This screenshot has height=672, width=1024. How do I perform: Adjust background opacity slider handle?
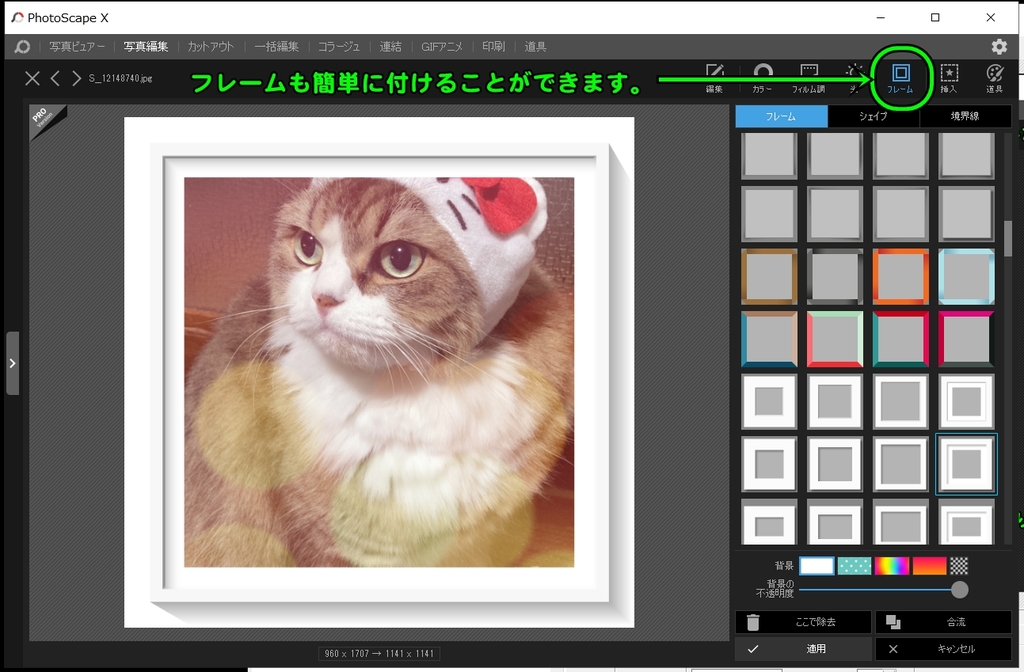click(959, 590)
